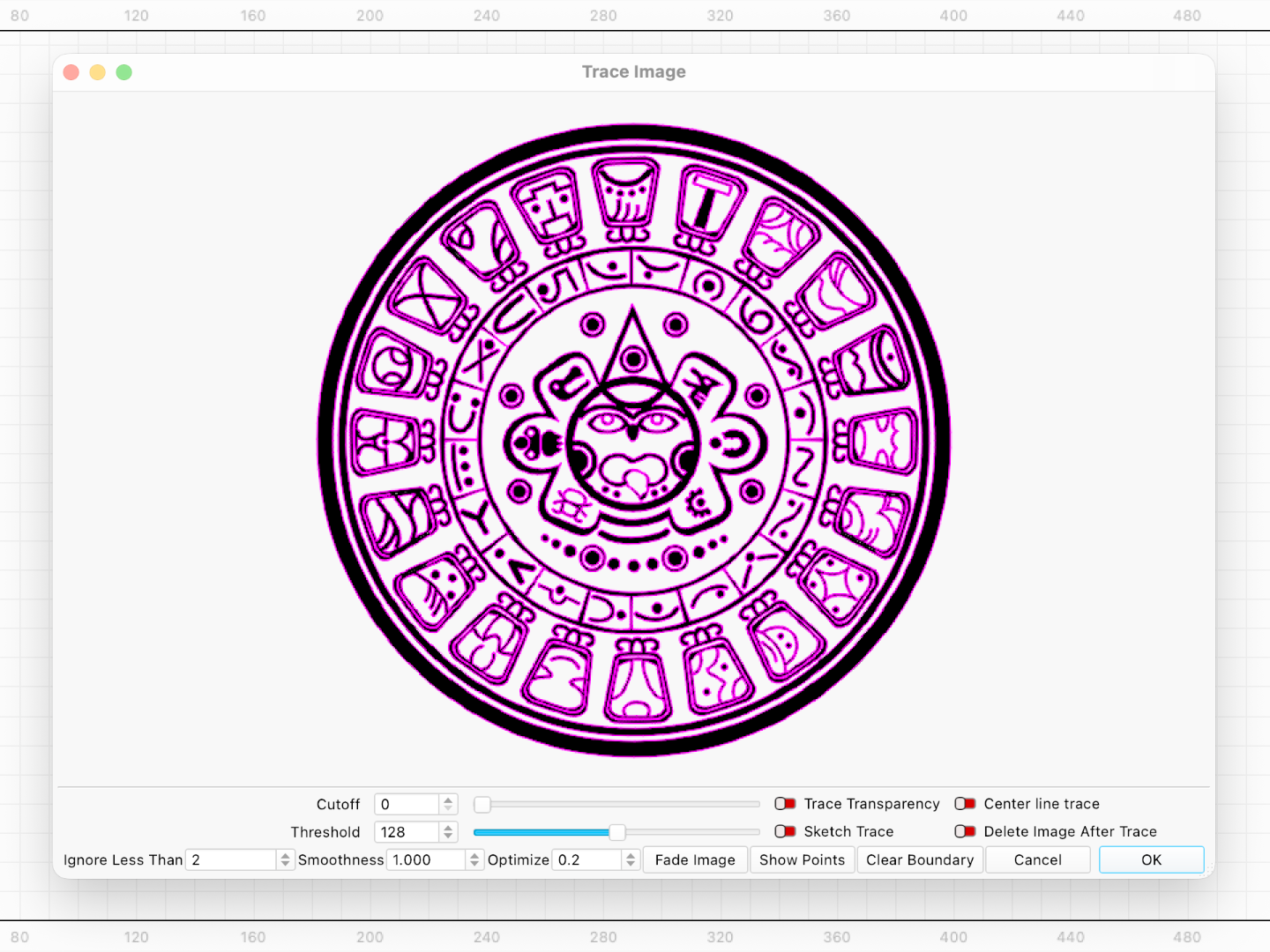Close the Trace Image window

71,72
